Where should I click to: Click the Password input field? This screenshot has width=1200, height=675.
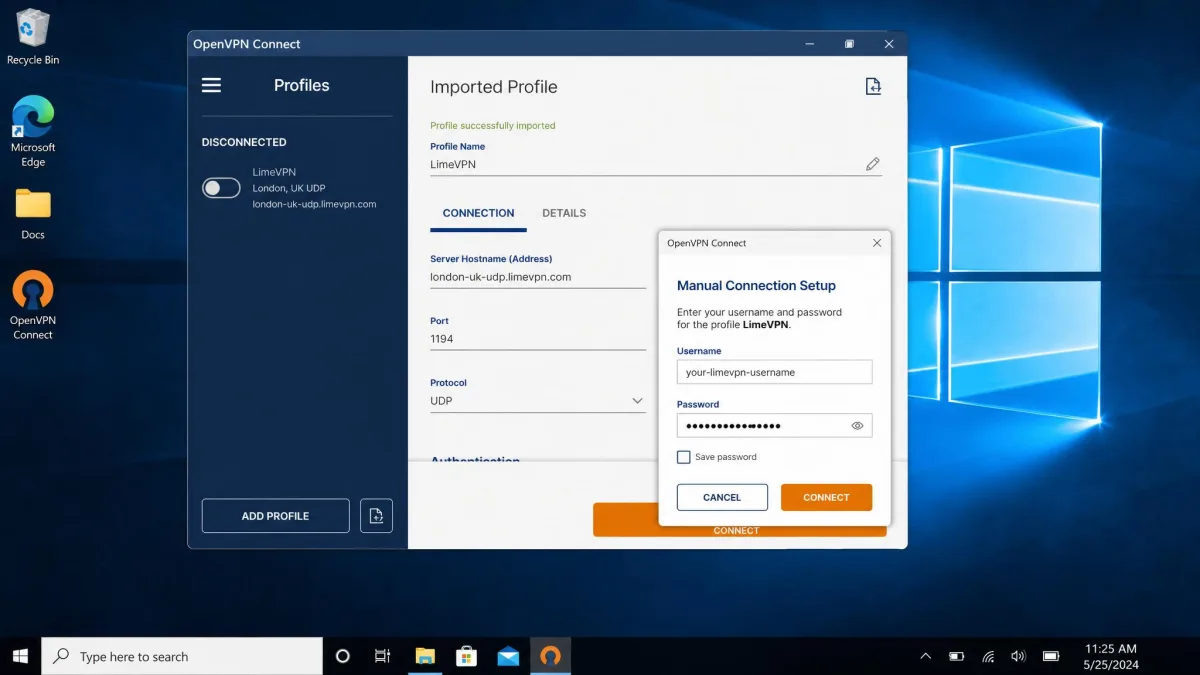click(775, 426)
